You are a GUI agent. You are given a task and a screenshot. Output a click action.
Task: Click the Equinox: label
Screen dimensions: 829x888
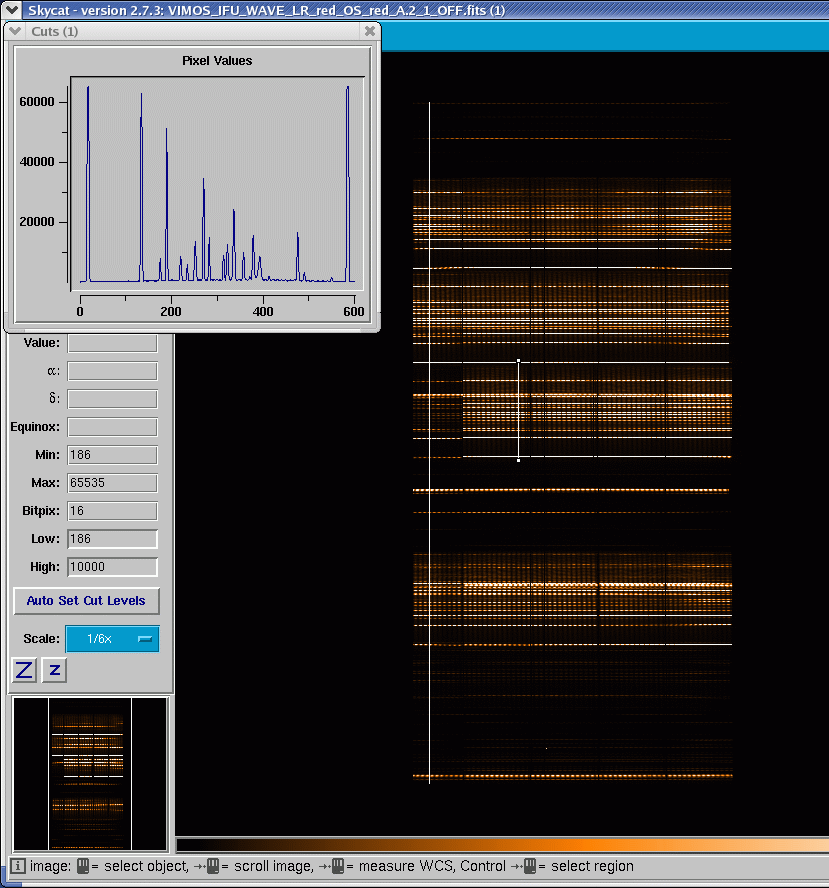tap(35, 427)
